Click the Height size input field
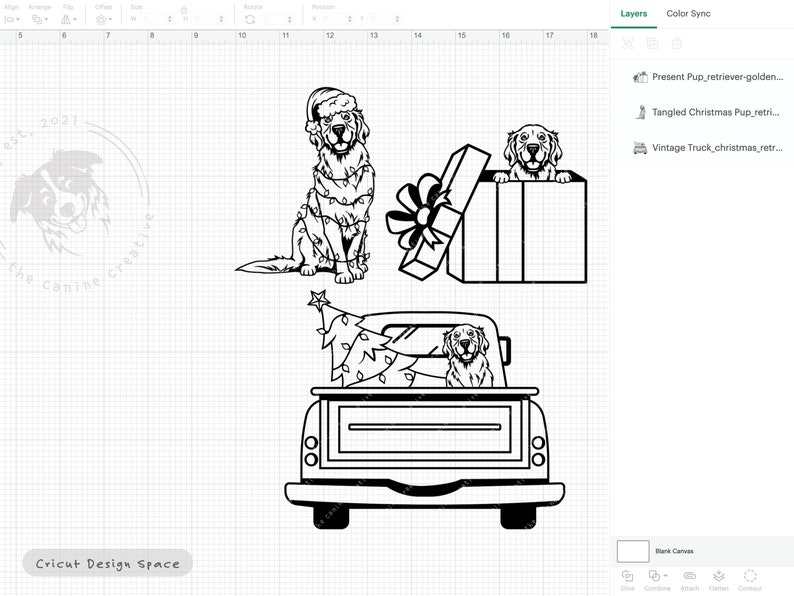 pyautogui.click(x=204, y=19)
